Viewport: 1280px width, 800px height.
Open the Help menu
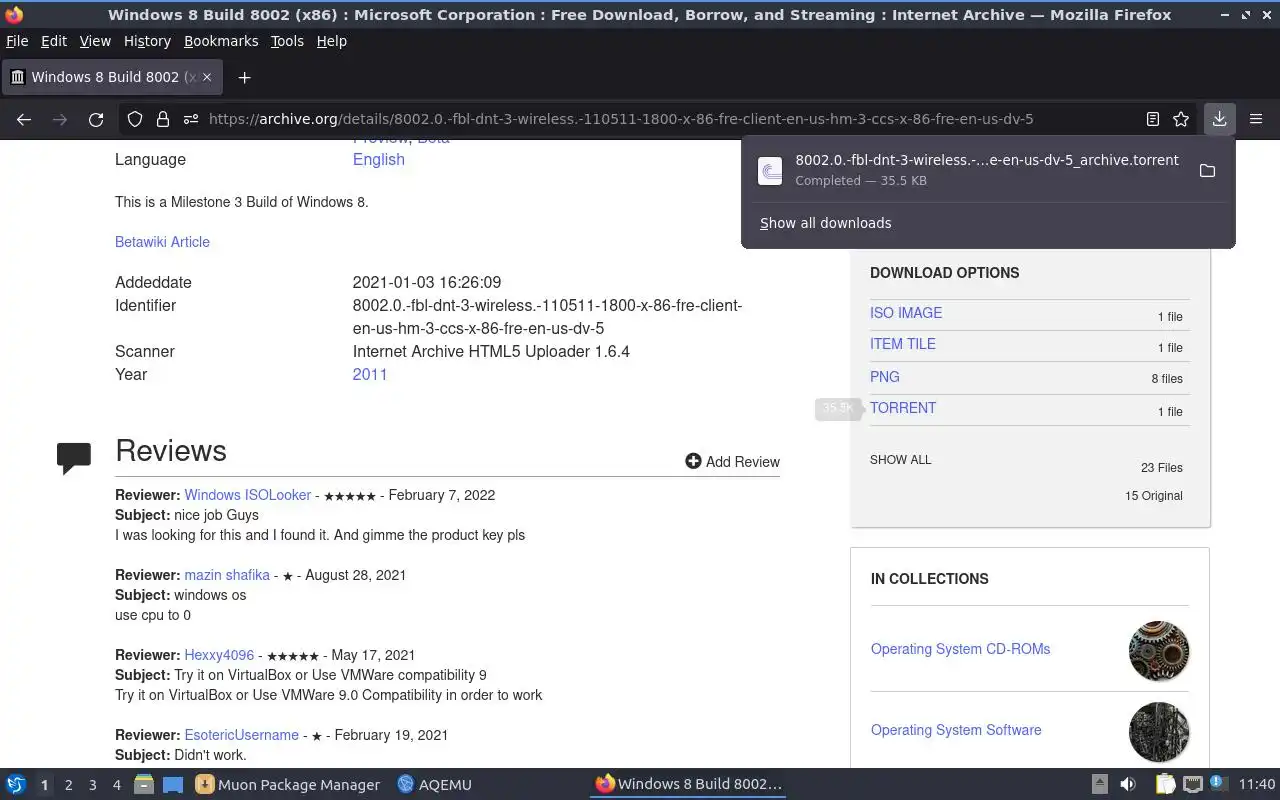tap(331, 41)
